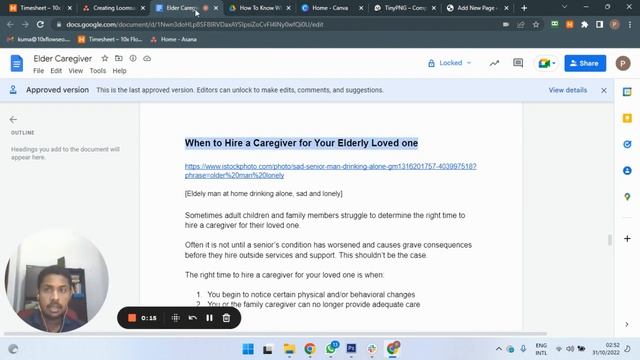Screen dimensions: 640x360
Task: Switch to the How To Know browser tab
Action: pyautogui.click(x=260, y=8)
